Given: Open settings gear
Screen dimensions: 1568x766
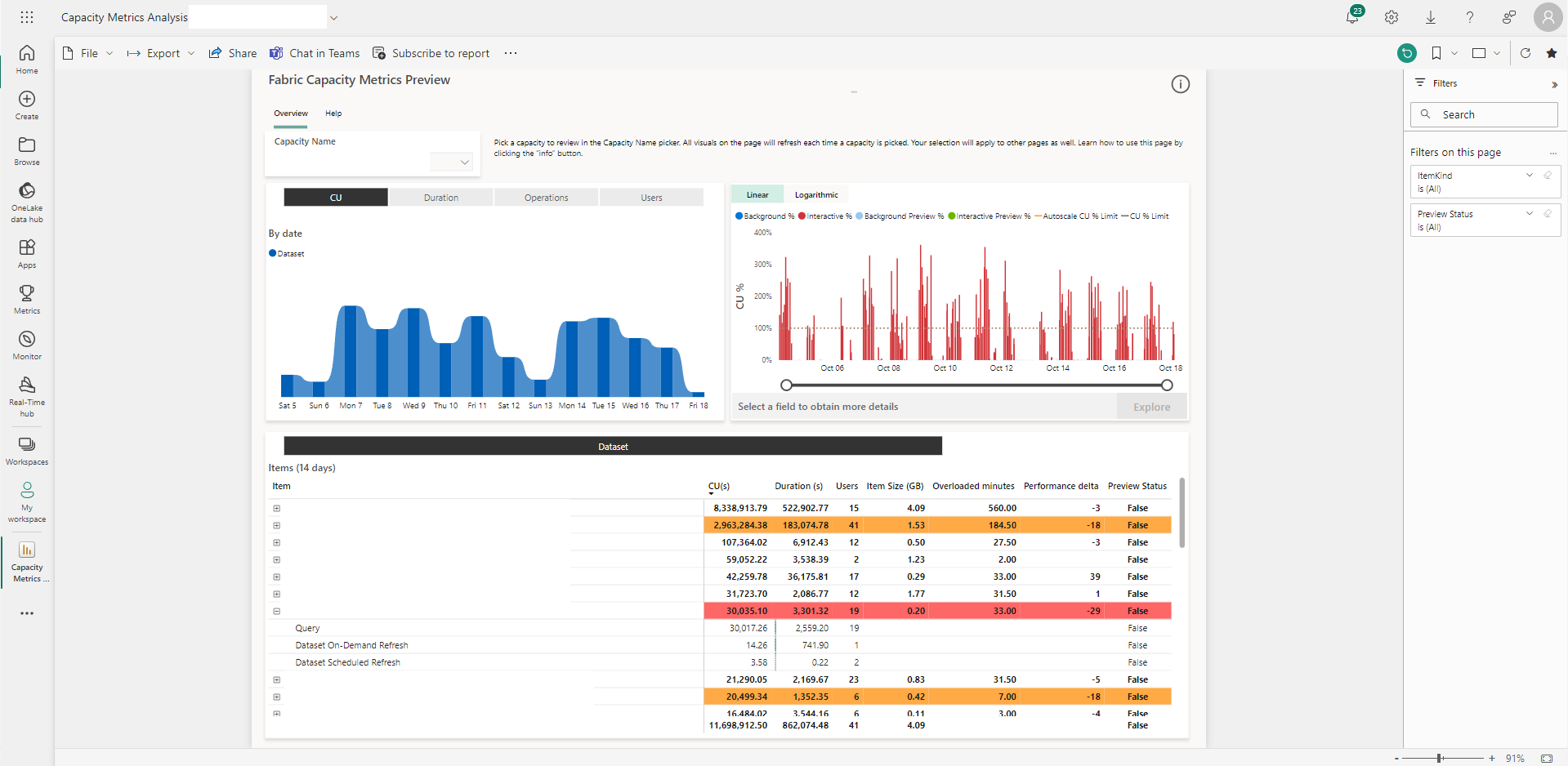Looking at the screenshot, I should click(1392, 17).
